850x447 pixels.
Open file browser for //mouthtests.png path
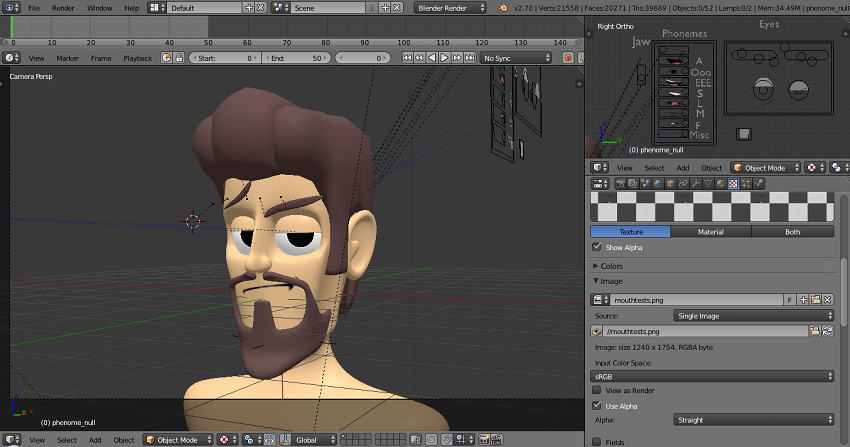coord(814,331)
